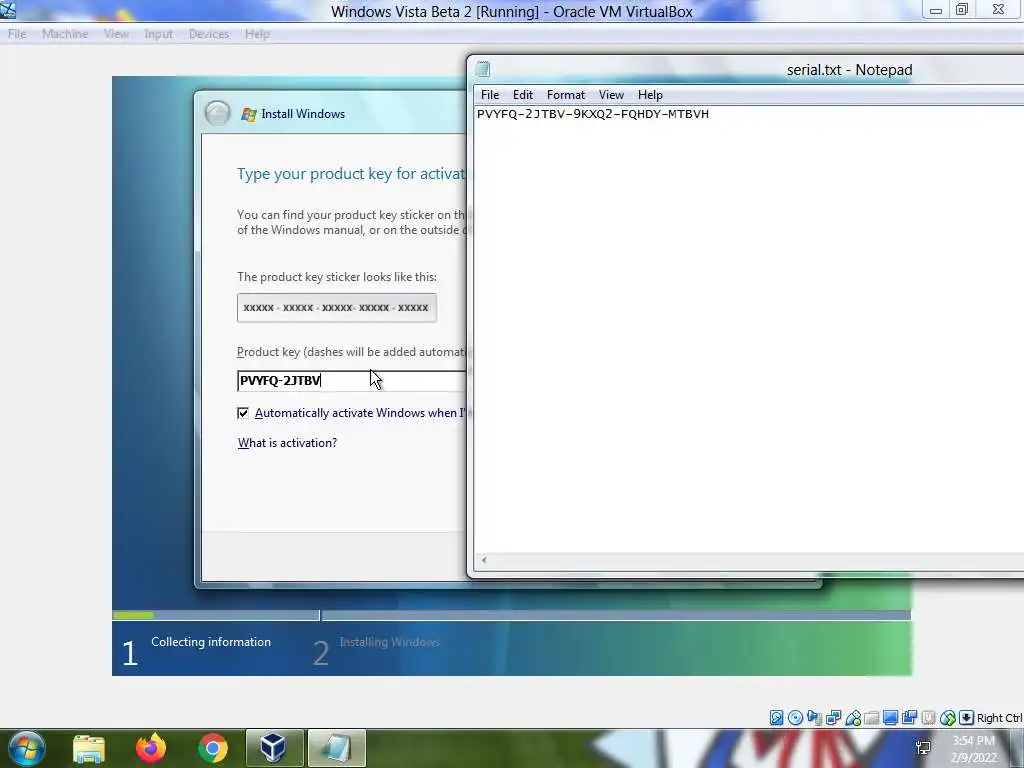Close the VirtualBox window
Image resolution: width=1024 pixels, height=768 pixels.
(999, 10)
